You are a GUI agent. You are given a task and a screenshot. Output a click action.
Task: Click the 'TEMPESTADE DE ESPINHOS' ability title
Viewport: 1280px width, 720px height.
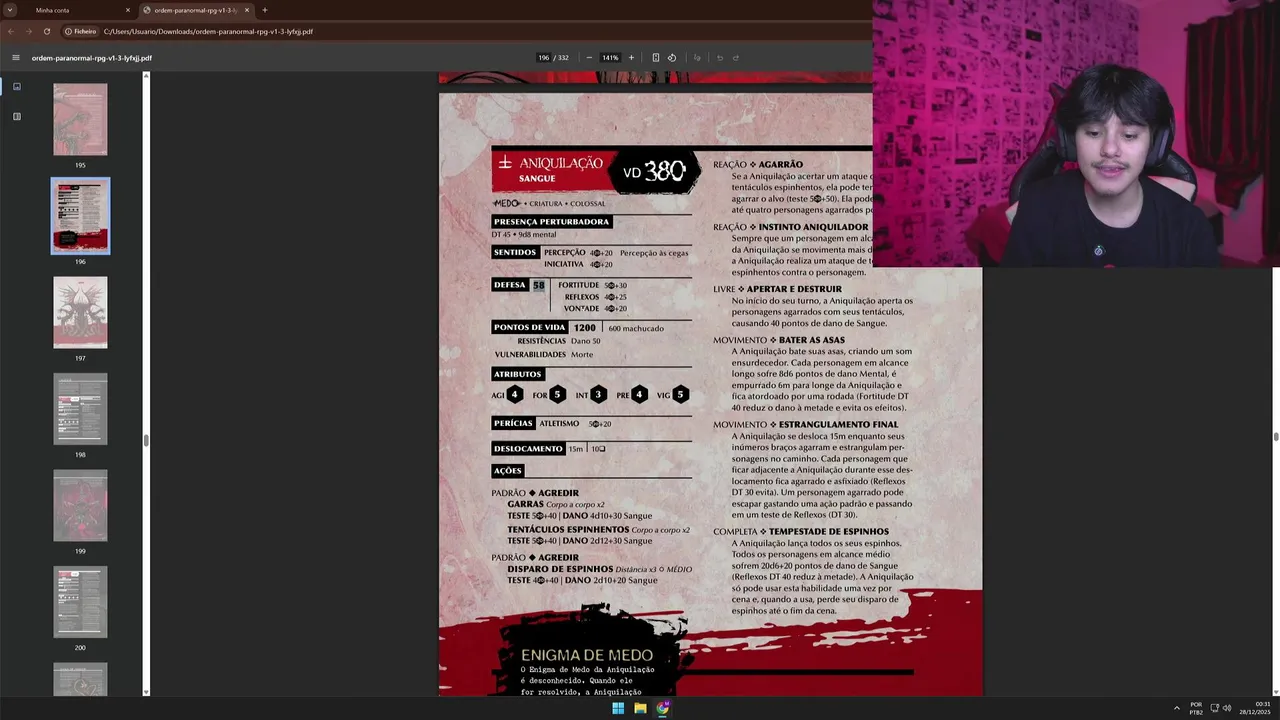point(828,532)
